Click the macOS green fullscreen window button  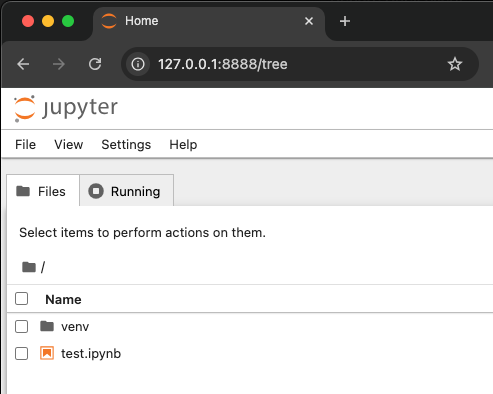68,21
